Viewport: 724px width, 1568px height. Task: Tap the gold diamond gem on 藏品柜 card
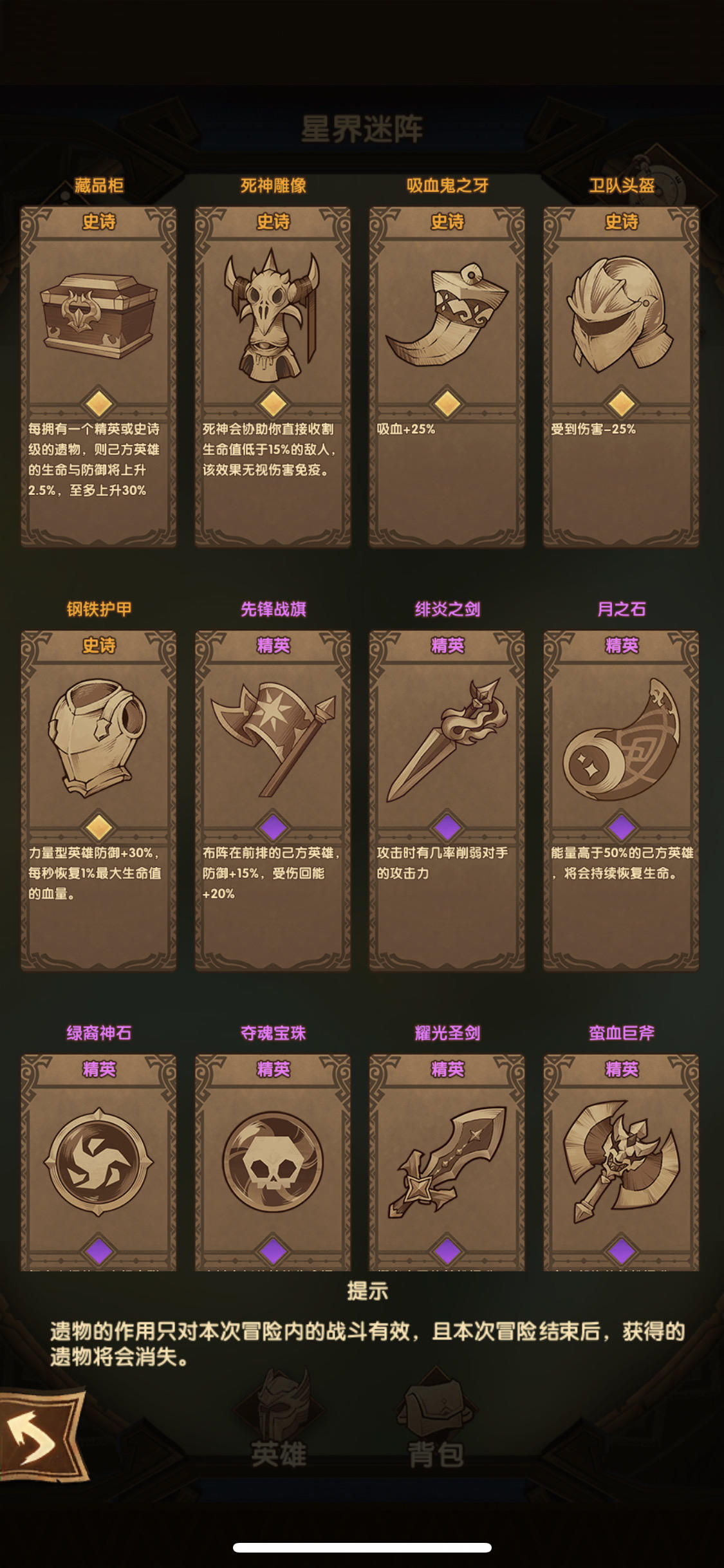(98, 404)
